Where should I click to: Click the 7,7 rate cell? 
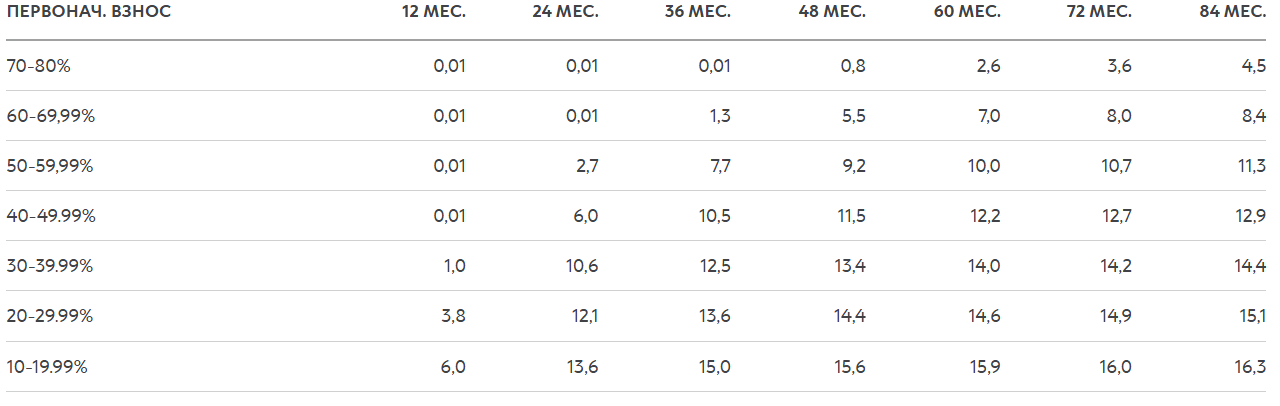720,166
